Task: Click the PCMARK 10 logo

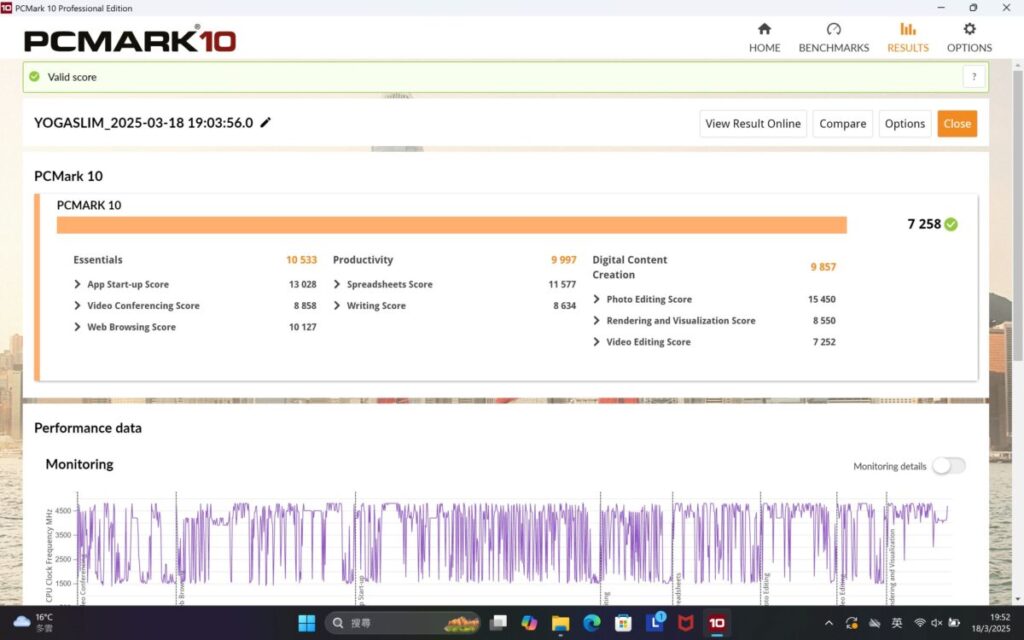Action: point(130,40)
